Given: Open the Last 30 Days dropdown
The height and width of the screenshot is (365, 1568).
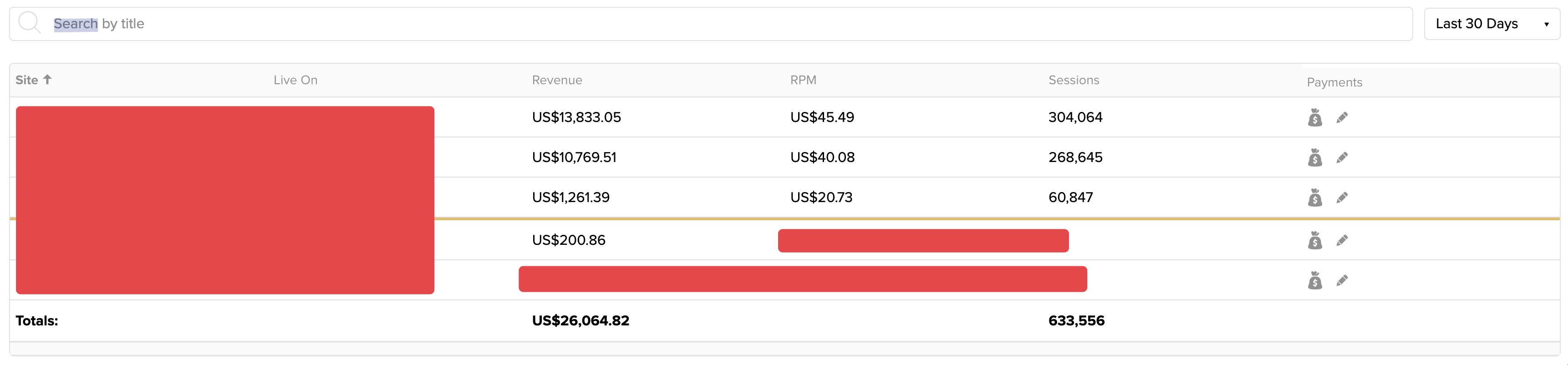Looking at the screenshot, I should [x=1492, y=24].
